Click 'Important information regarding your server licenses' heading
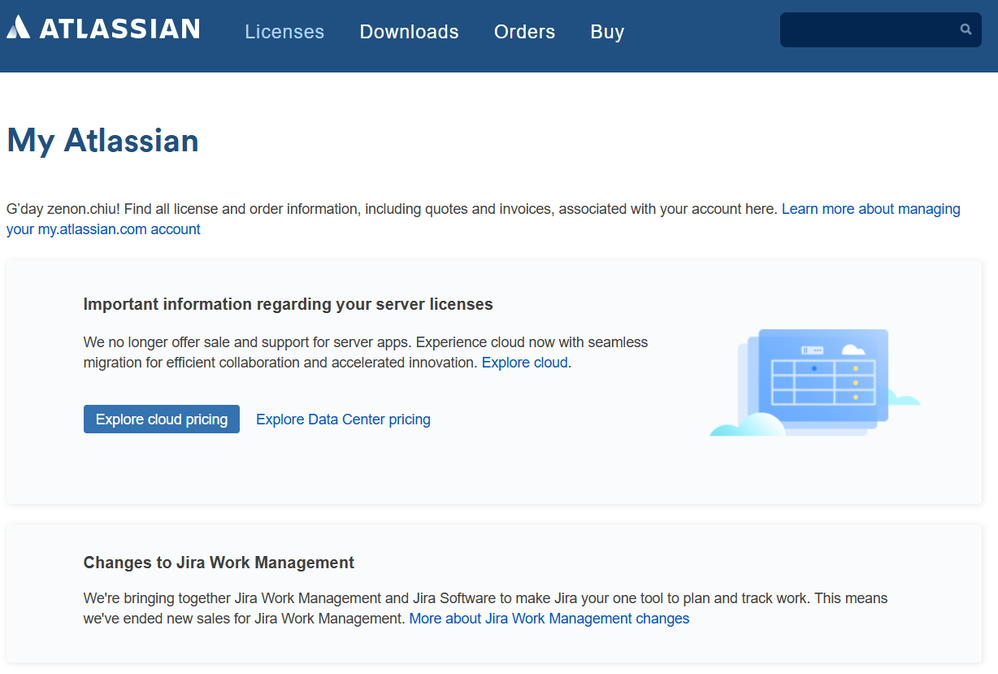 coord(288,304)
